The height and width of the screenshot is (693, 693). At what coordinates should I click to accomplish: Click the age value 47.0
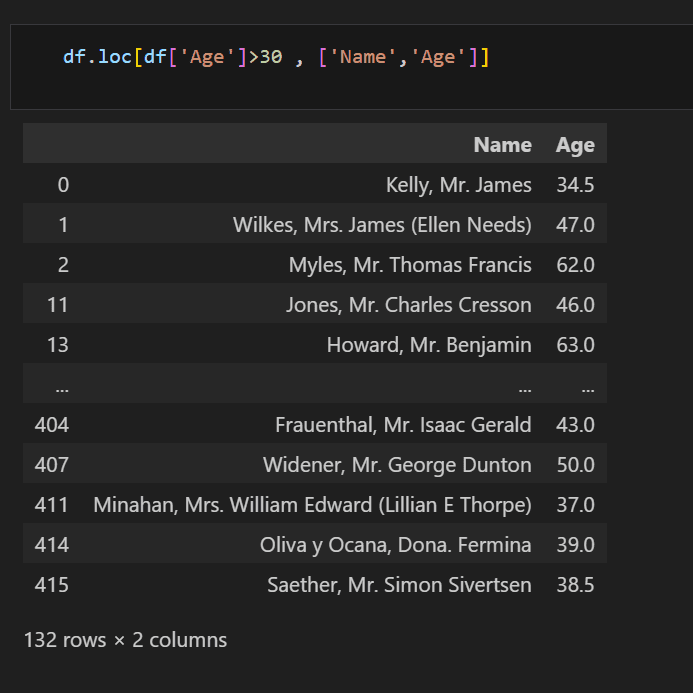pyautogui.click(x=575, y=225)
